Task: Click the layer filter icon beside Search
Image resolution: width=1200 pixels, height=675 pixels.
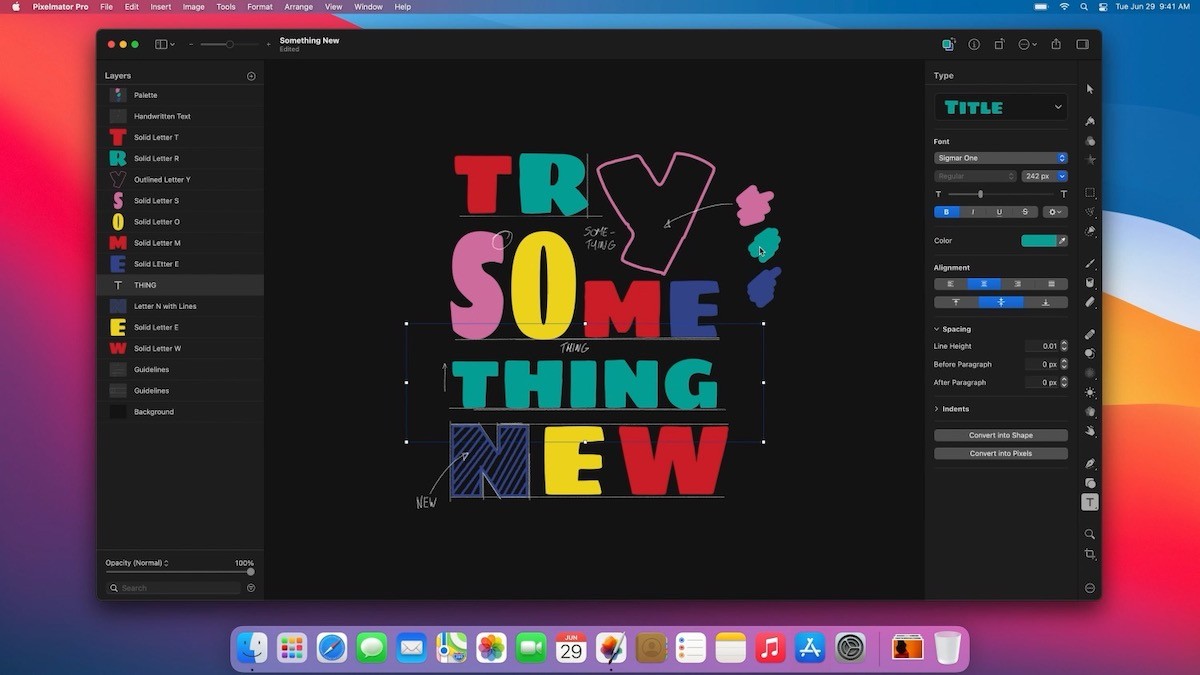Action: point(251,588)
